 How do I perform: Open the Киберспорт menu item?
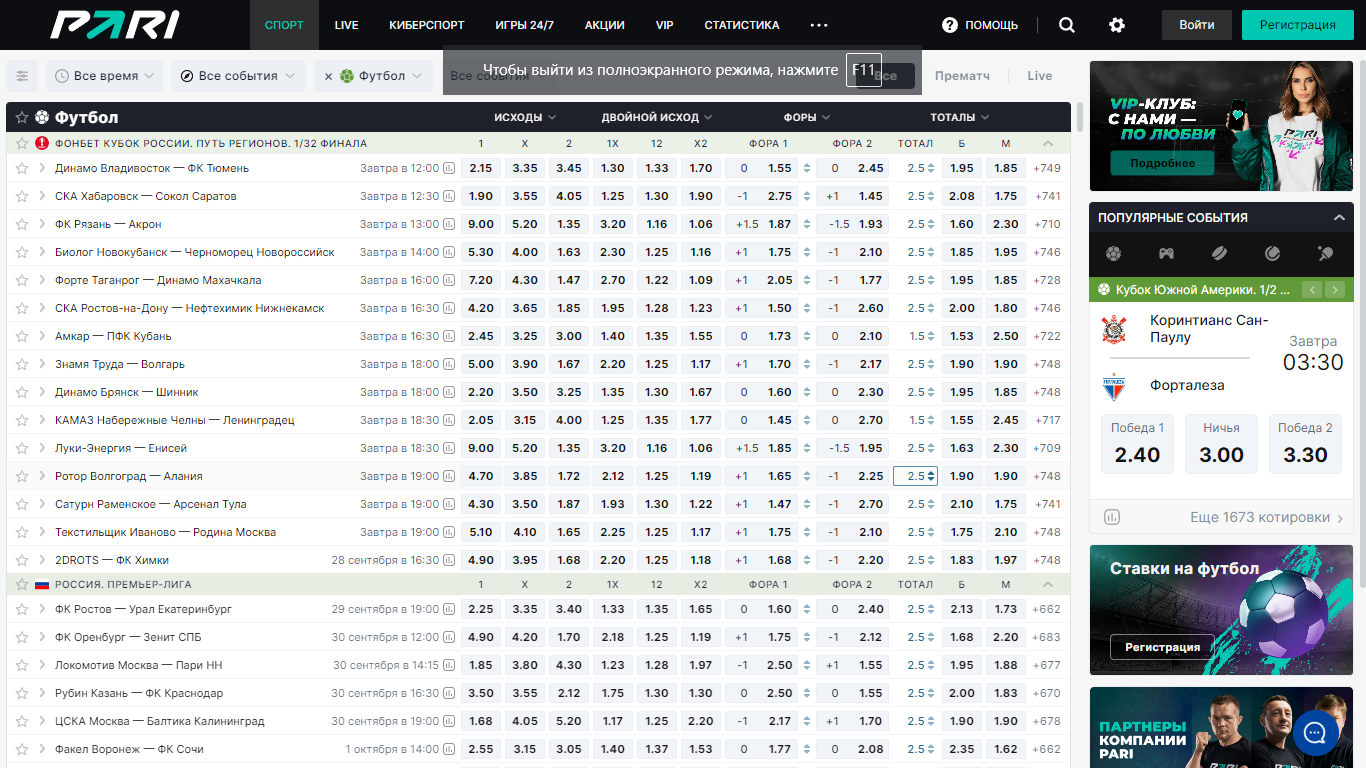(x=427, y=25)
